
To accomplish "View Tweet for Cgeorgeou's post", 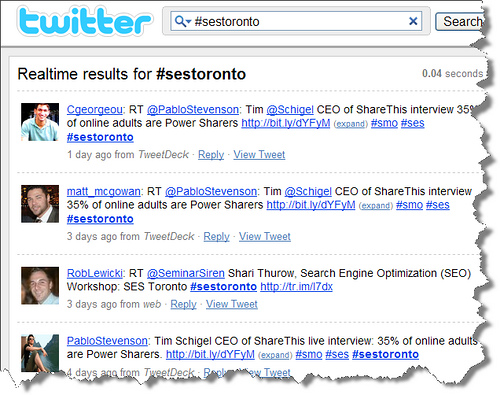I will [259, 155].
